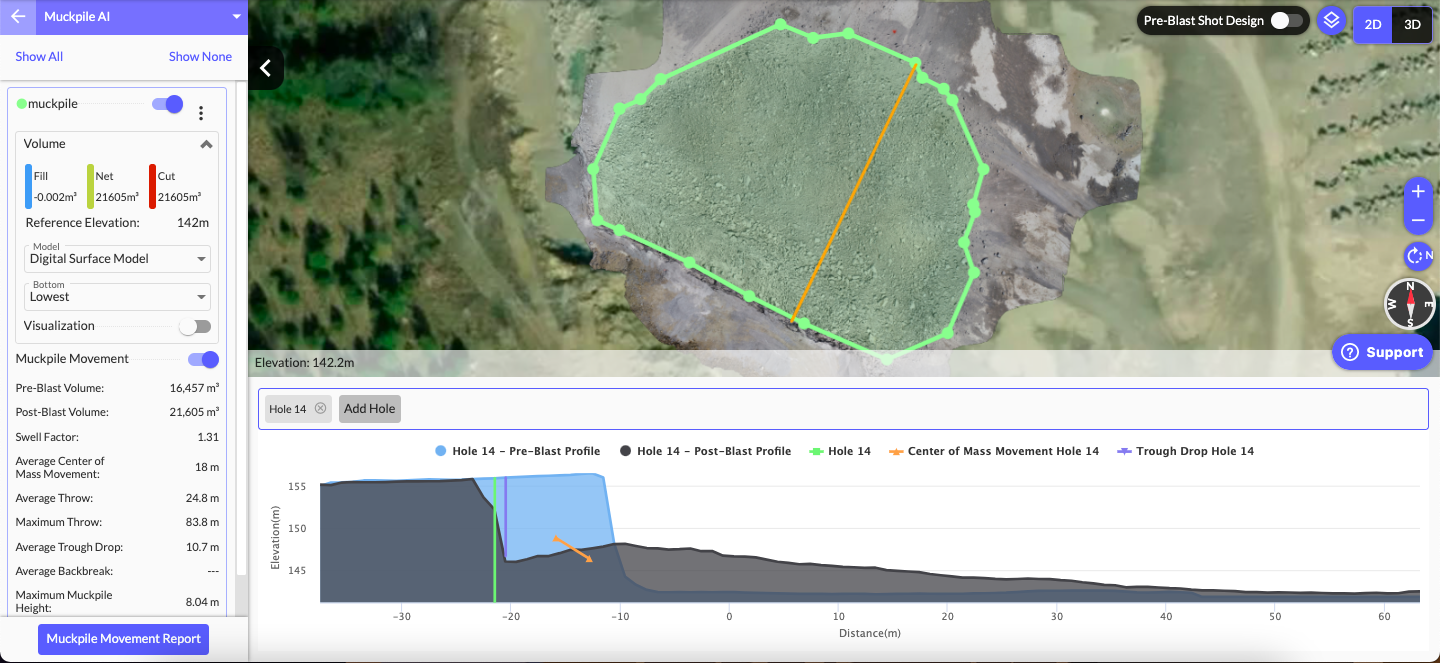
Task: Collapse the Volume section
Action: coord(206,144)
